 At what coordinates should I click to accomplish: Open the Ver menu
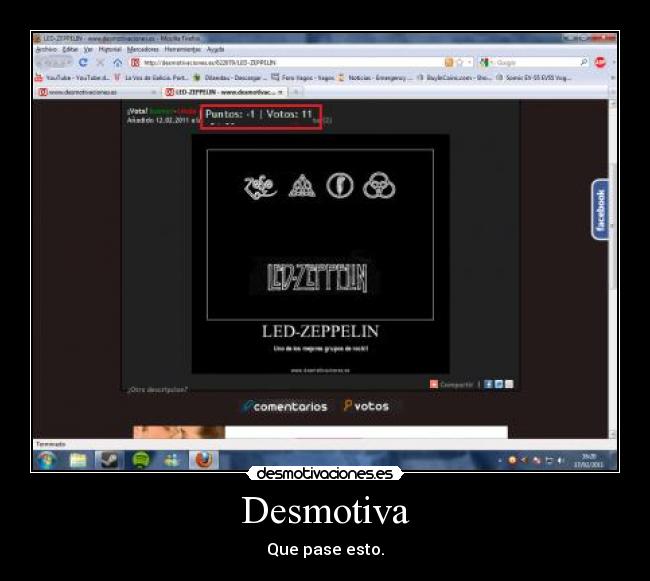(88, 49)
